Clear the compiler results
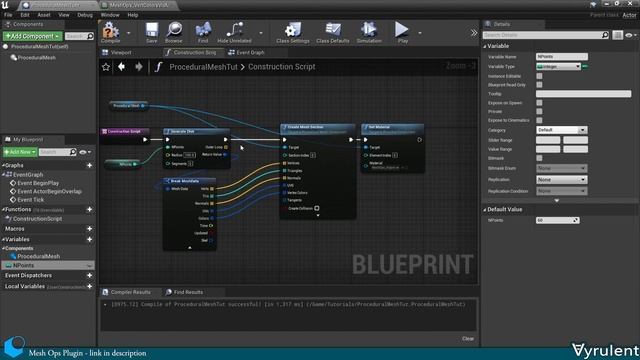Screen dimensions: 640x360 pyautogui.click(x=468, y=339)
